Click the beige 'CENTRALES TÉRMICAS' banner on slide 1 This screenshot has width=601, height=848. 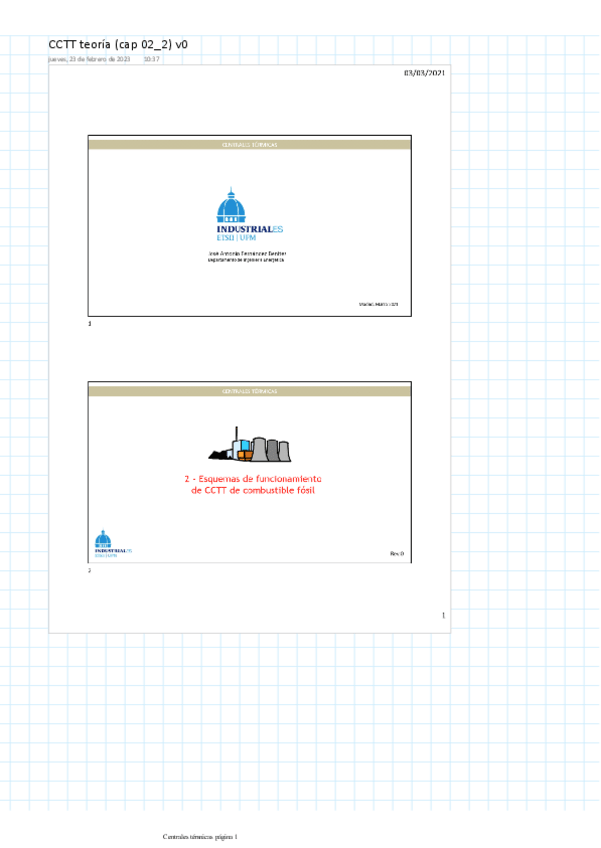(x=249, y=145)
